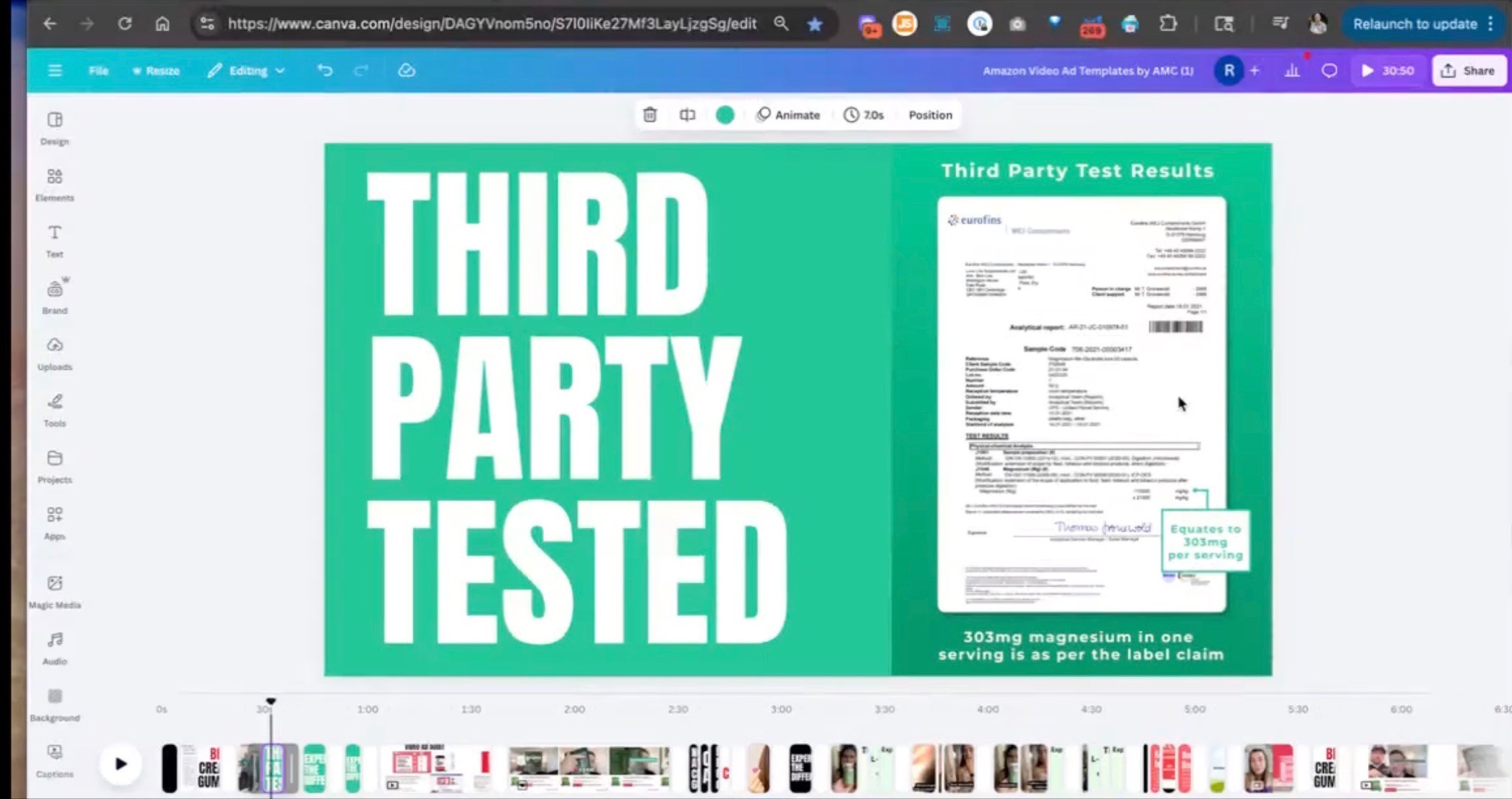Click the canva.com URL address bar
This screenshot has height=799, width=1512.
tap(492, 24)
